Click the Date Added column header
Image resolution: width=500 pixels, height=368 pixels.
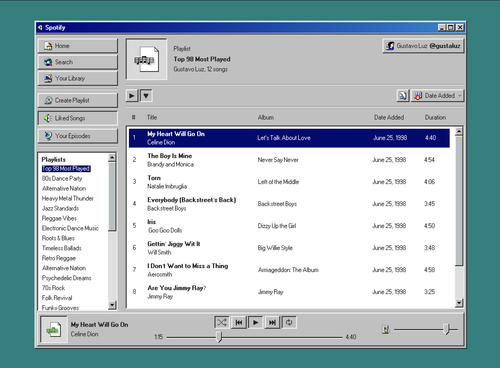pos(389,117)
